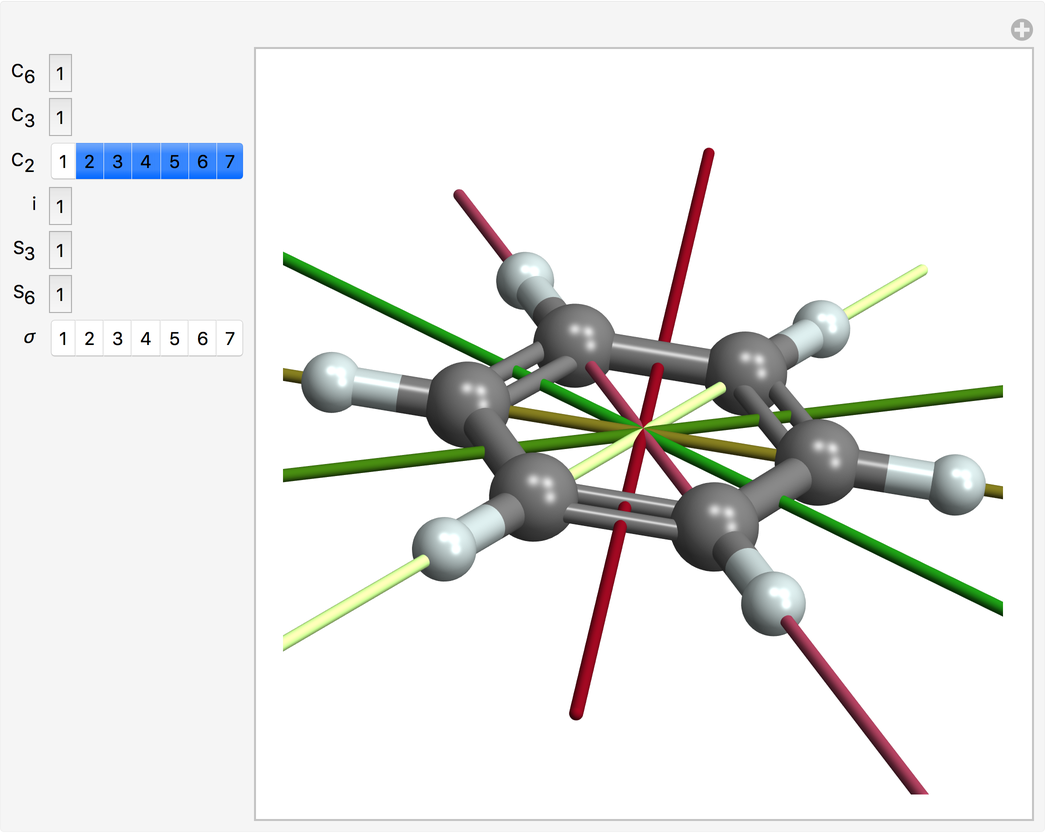This screenshot has height=834, width=1046.
Task: Enable C2 axis number 1
Action: coord(63,162)
